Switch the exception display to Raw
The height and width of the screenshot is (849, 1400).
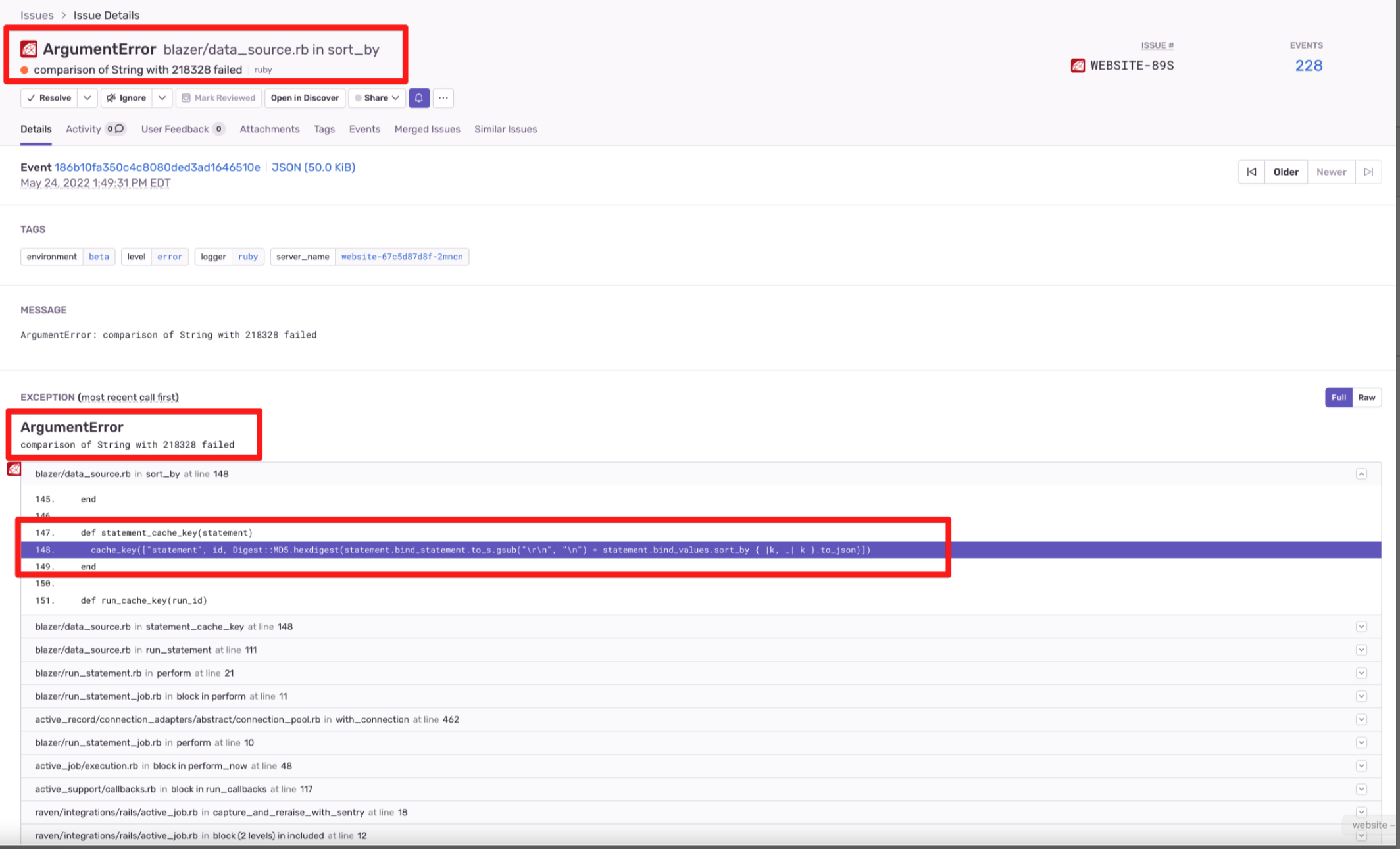coord(1366,398)
